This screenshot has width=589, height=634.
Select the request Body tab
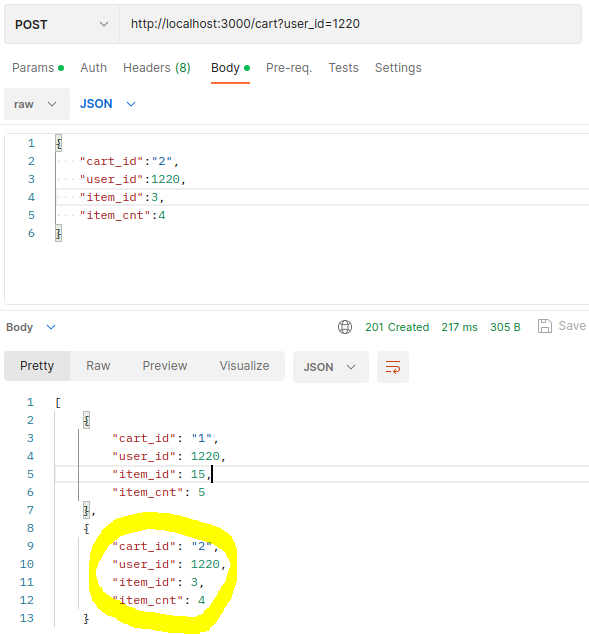click(x=230, y=68)
